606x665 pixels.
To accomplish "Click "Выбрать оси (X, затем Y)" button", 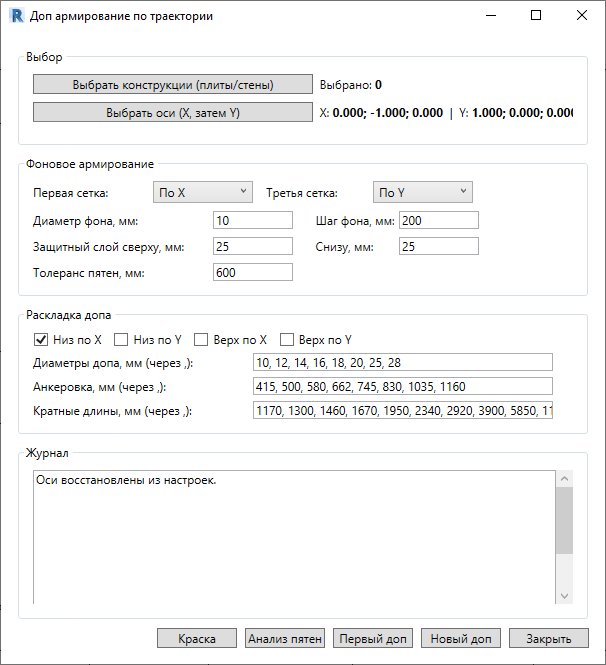I will coord(173,112).
